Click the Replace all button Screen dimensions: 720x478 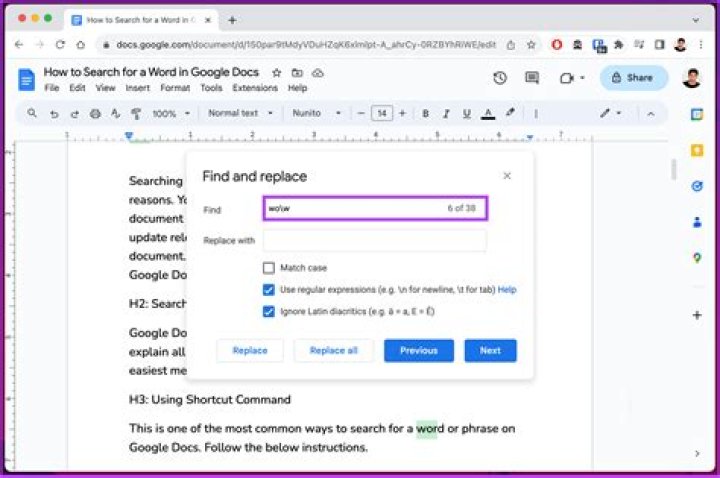pyautogui.click(x=334, y=351)
